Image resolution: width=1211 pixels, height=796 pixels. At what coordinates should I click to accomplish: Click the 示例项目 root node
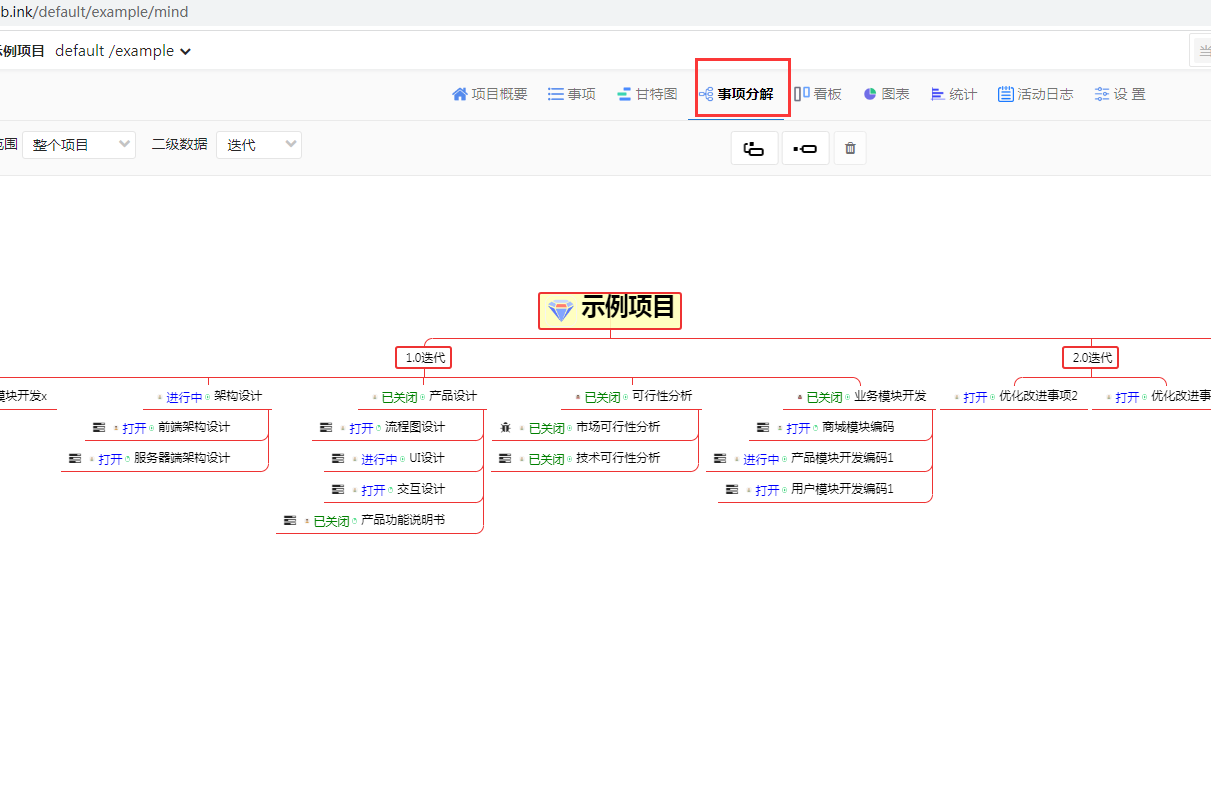pyautogui.click(x=609, y=310)
